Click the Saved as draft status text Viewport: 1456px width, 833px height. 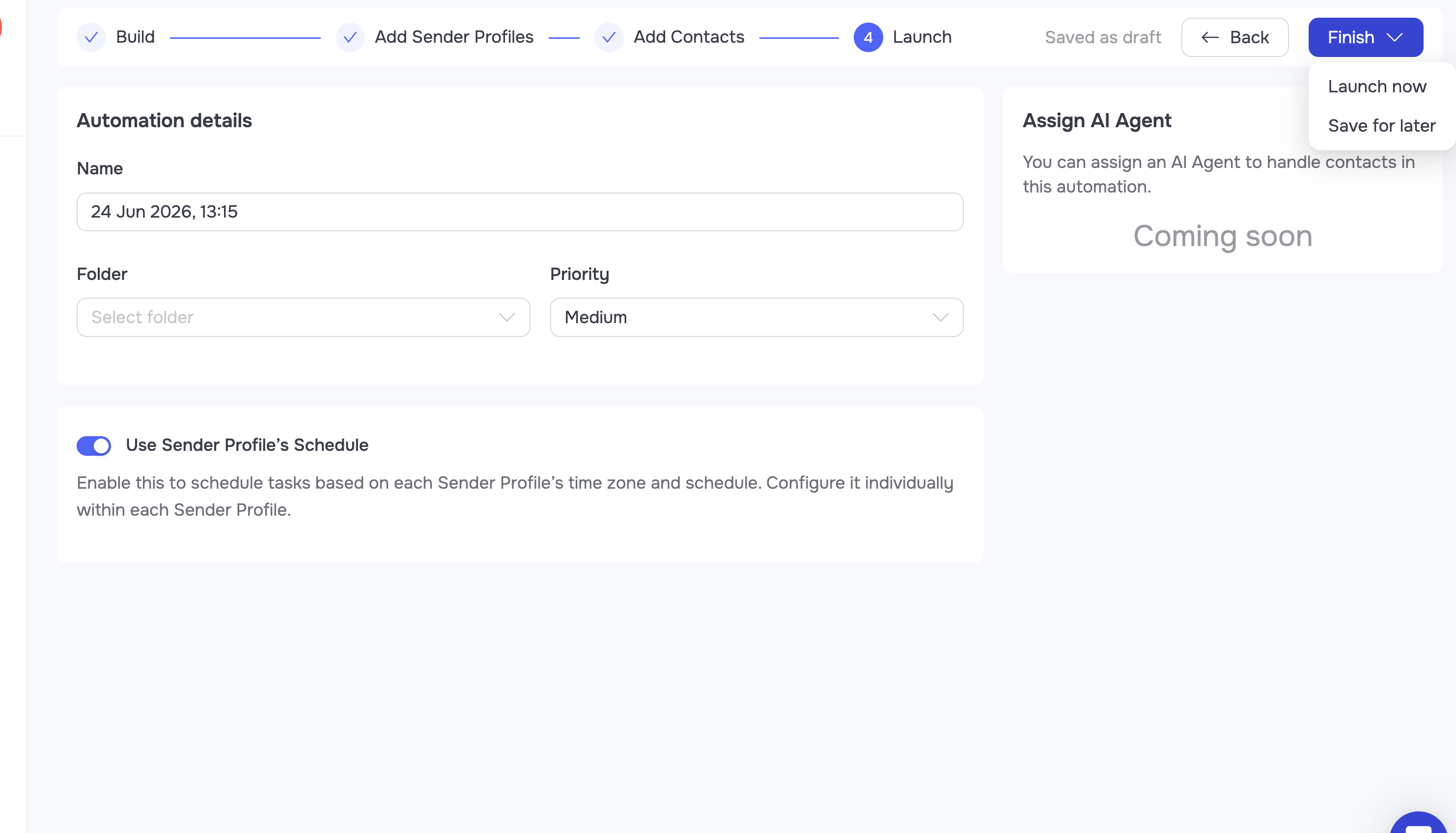point(1102,37)
